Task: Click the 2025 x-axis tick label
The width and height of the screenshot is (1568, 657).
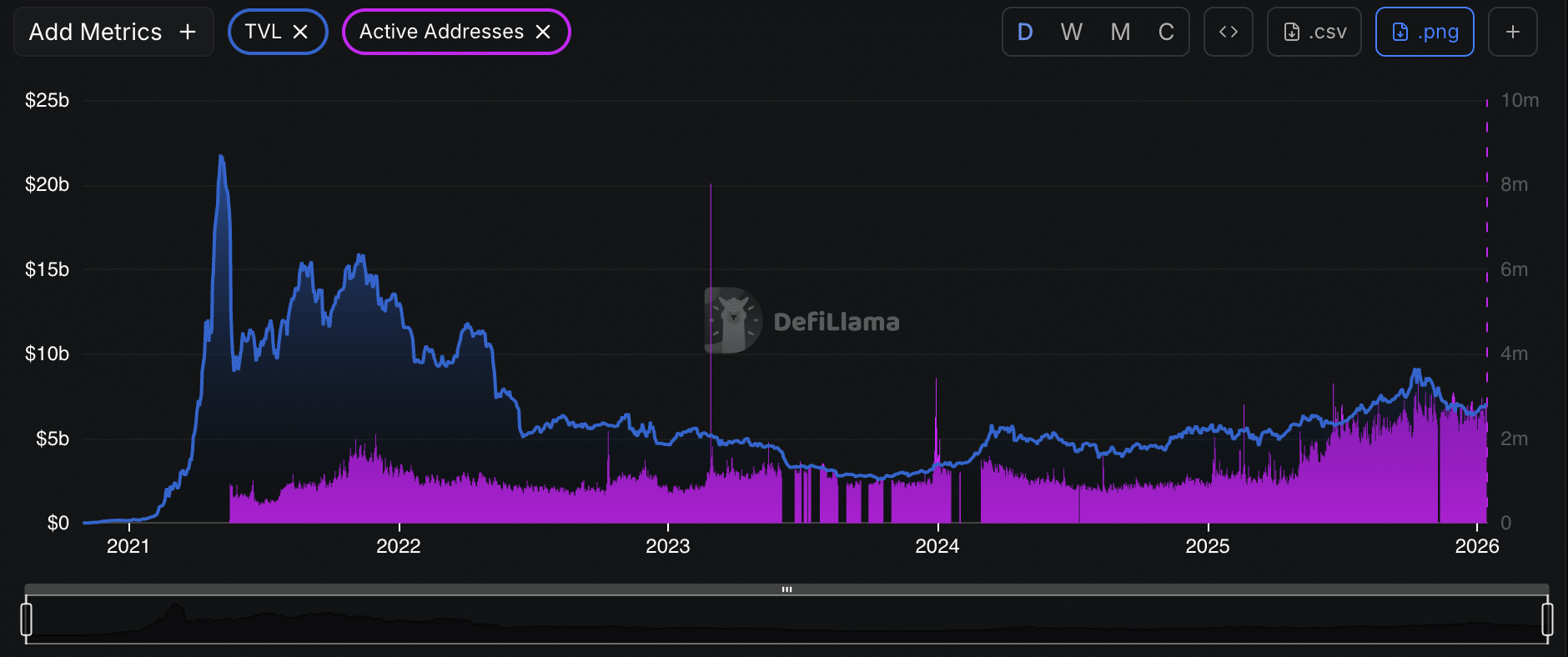Action: [1207, 546]
